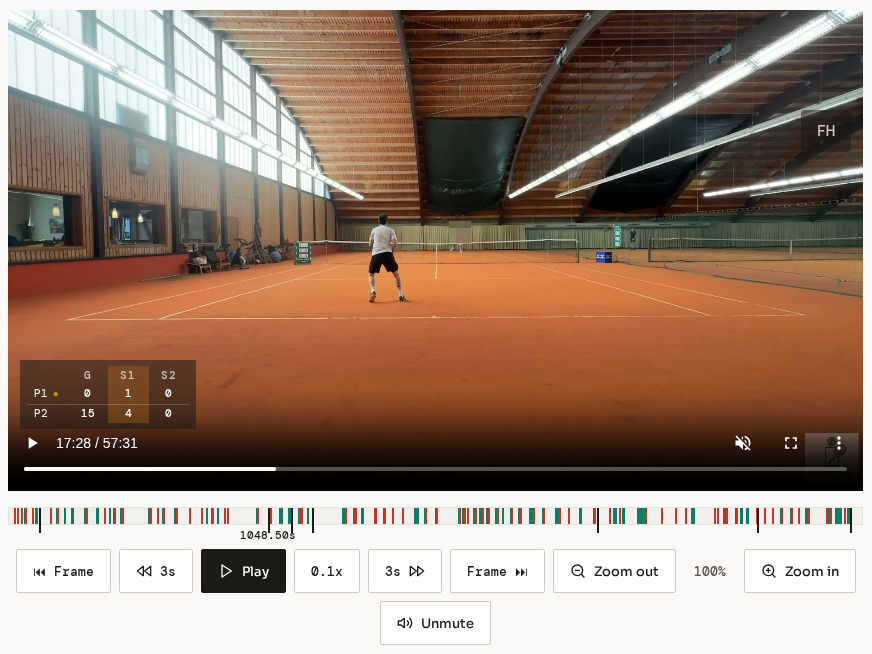Click the tall black marker at timeline's far right

point(850,520)
